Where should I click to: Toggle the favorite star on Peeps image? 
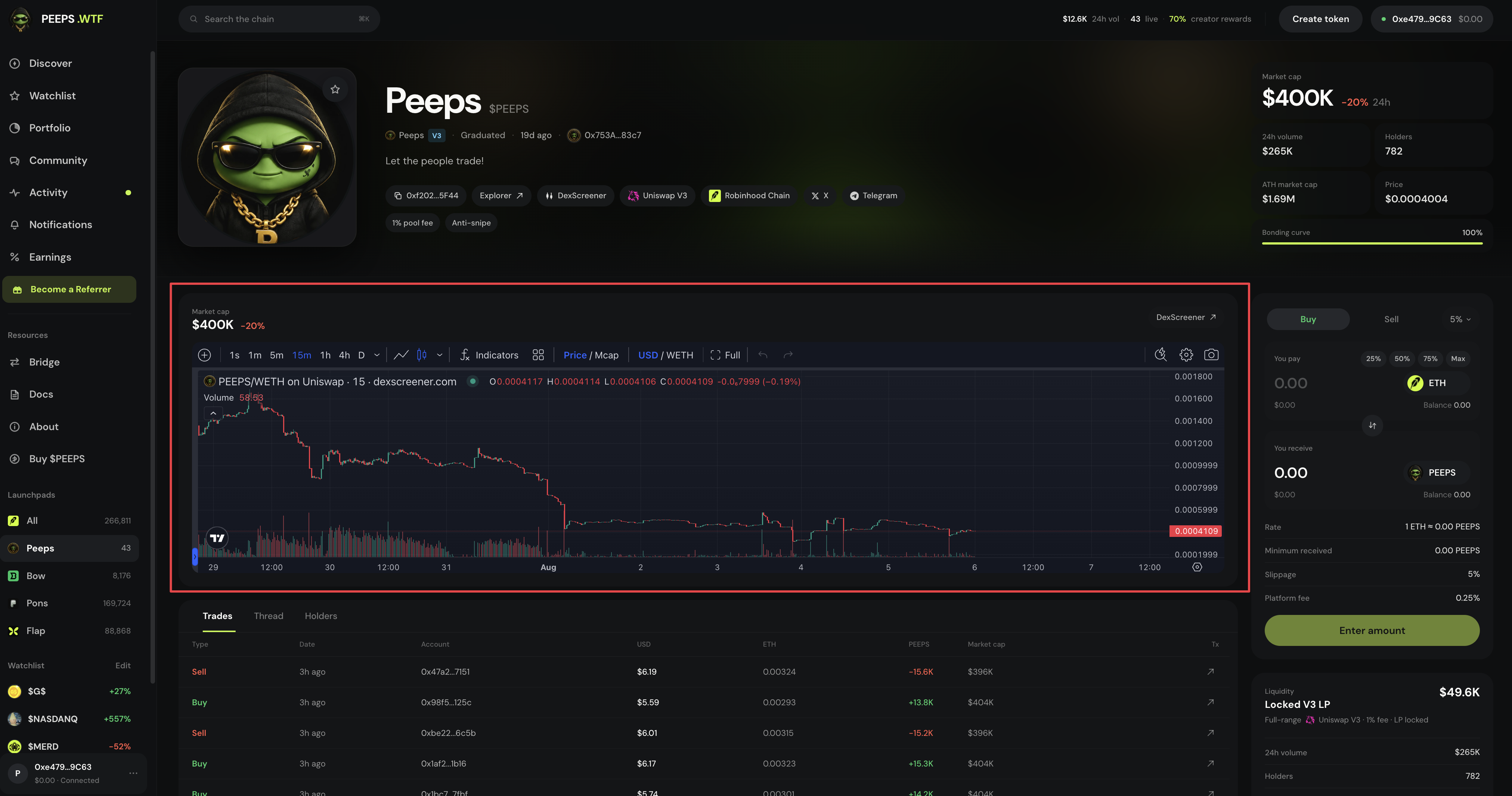335,89
